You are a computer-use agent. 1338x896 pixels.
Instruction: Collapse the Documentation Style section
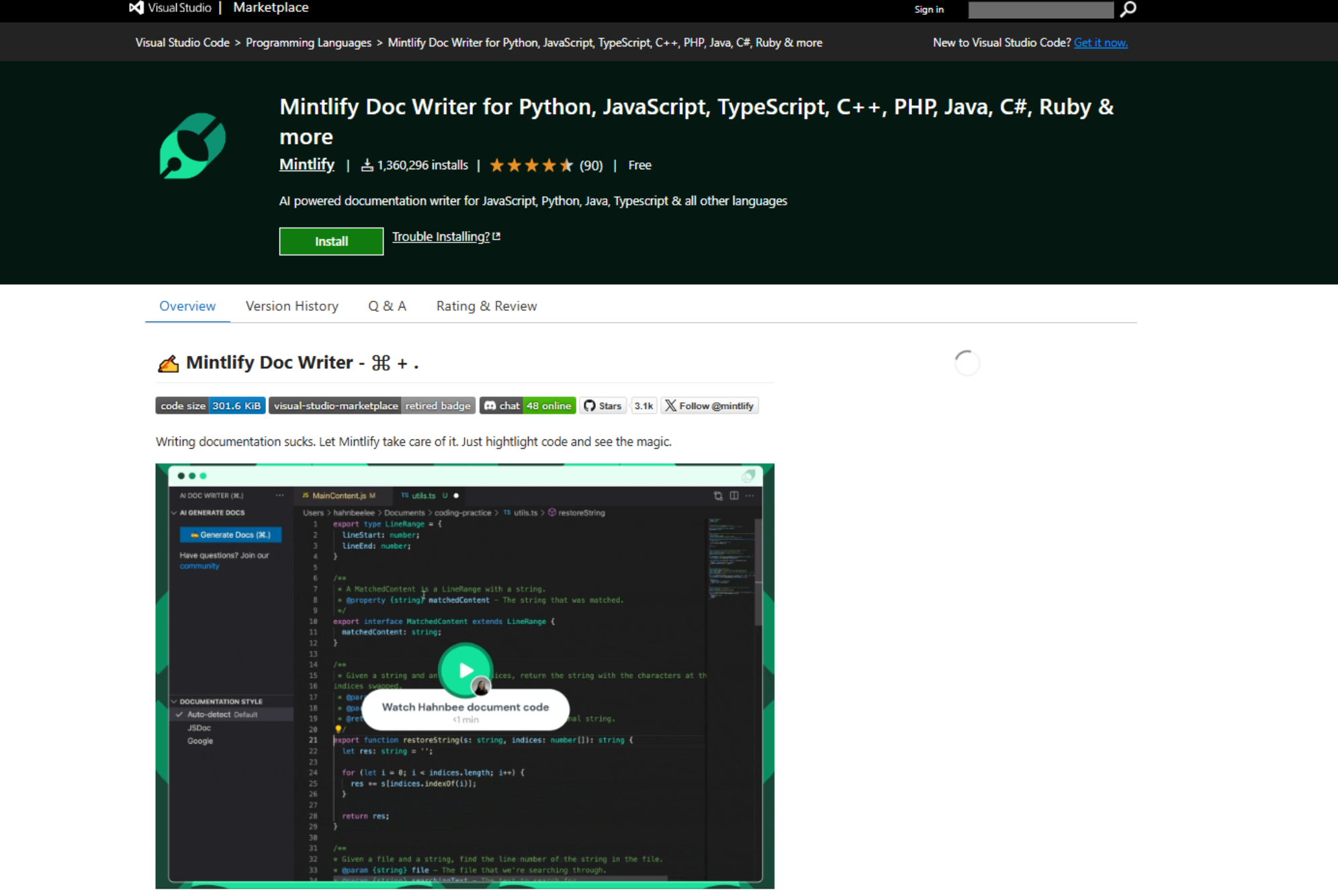pos(175,701)
